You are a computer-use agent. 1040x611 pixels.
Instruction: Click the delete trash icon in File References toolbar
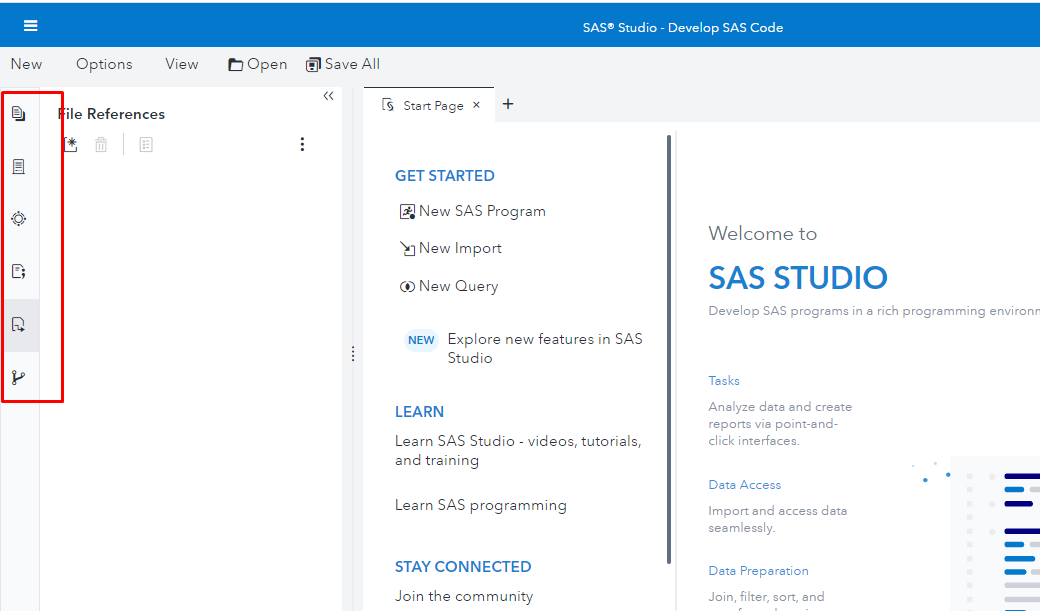[x=100, y=144]
